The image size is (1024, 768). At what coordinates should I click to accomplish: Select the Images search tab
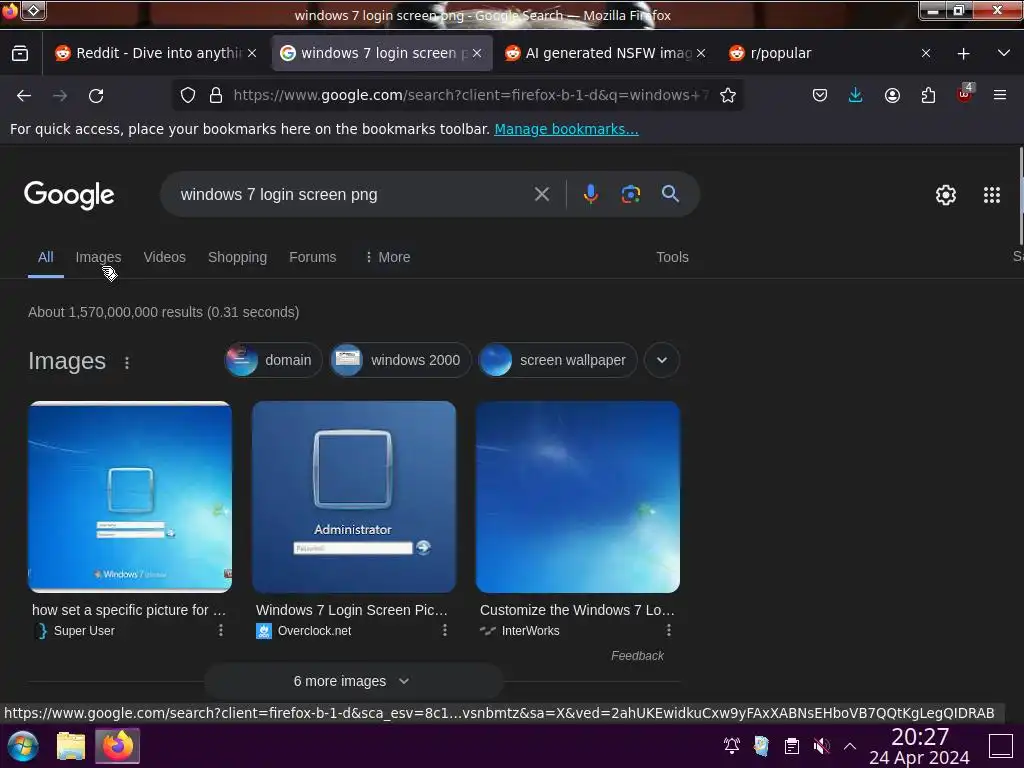tap(98, 257)
